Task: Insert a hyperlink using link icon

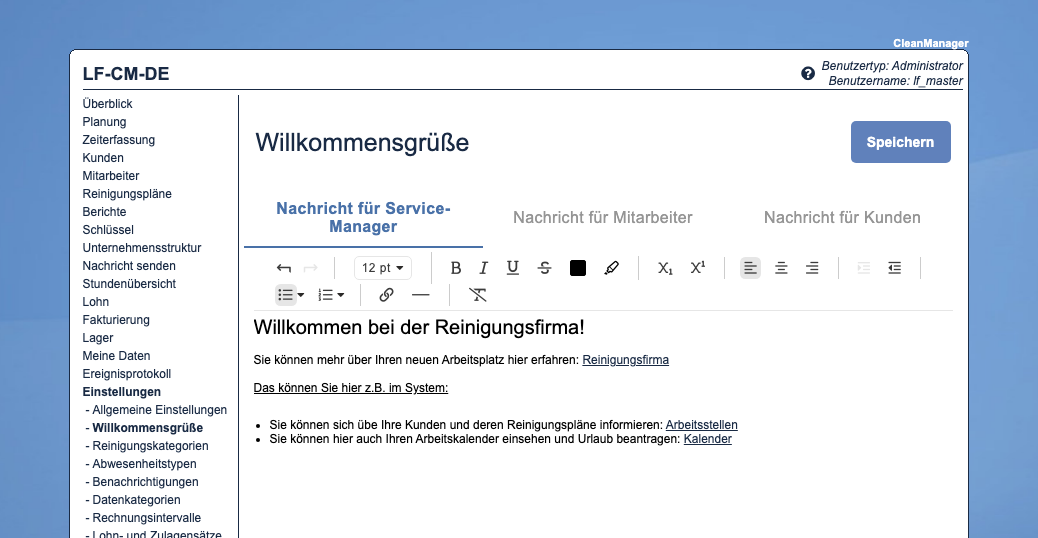Action: pos(387,295)
